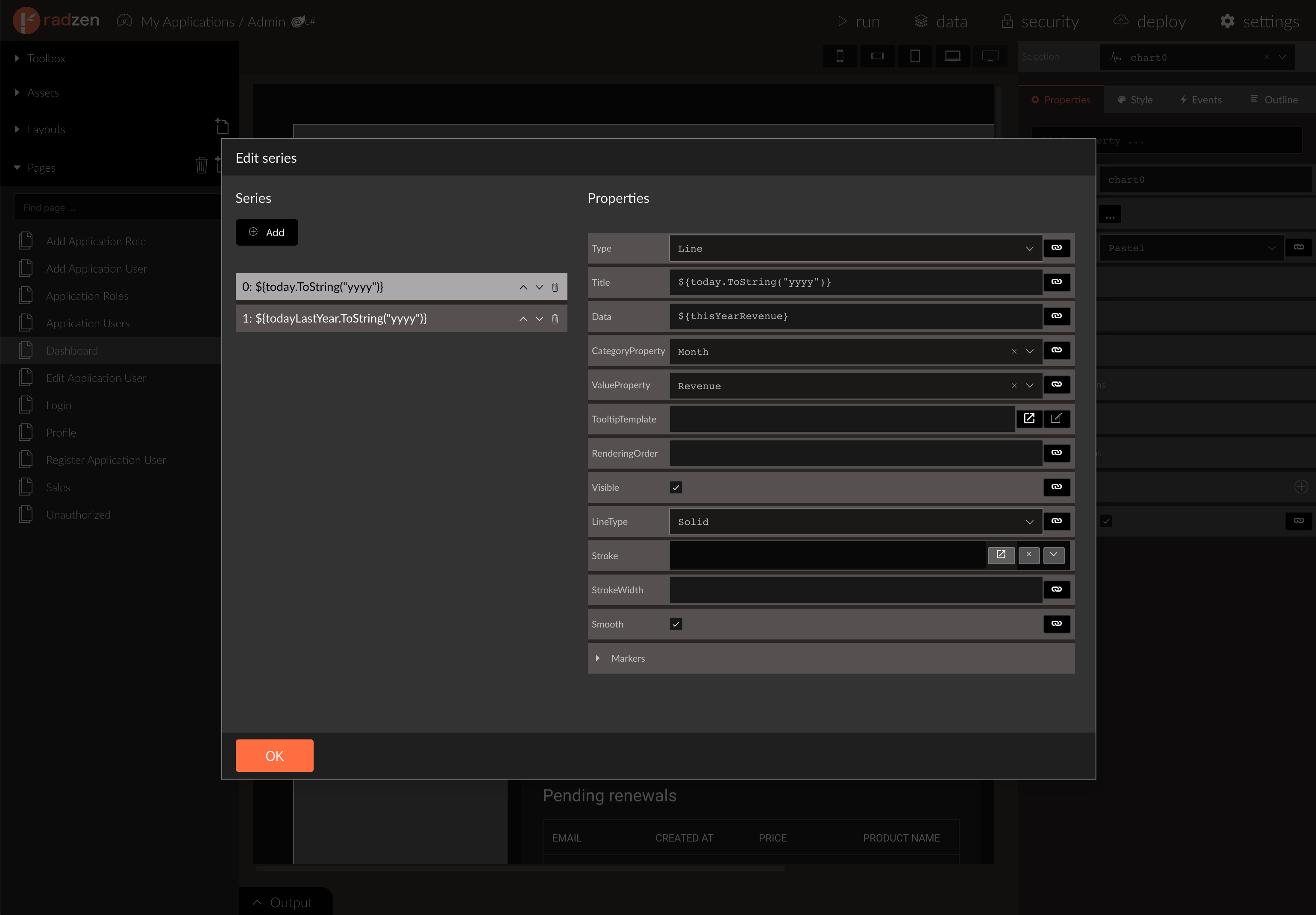Click the Title input field
Screen dimensions: 1316x915
tap(855, 282)
